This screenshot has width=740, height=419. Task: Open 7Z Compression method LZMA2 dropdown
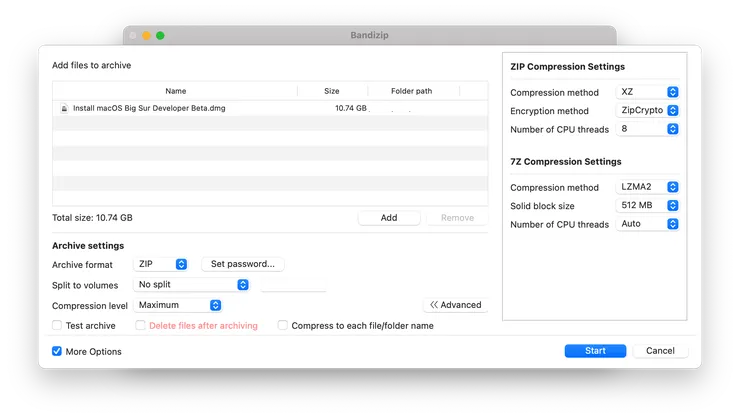[648, 187]
